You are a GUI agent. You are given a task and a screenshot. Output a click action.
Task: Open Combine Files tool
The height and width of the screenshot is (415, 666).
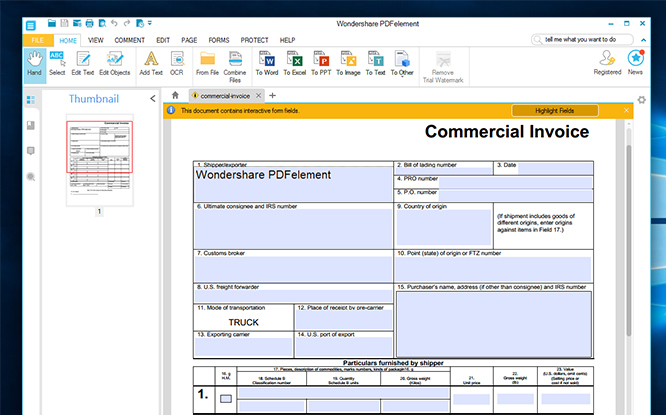pos(235,67)
